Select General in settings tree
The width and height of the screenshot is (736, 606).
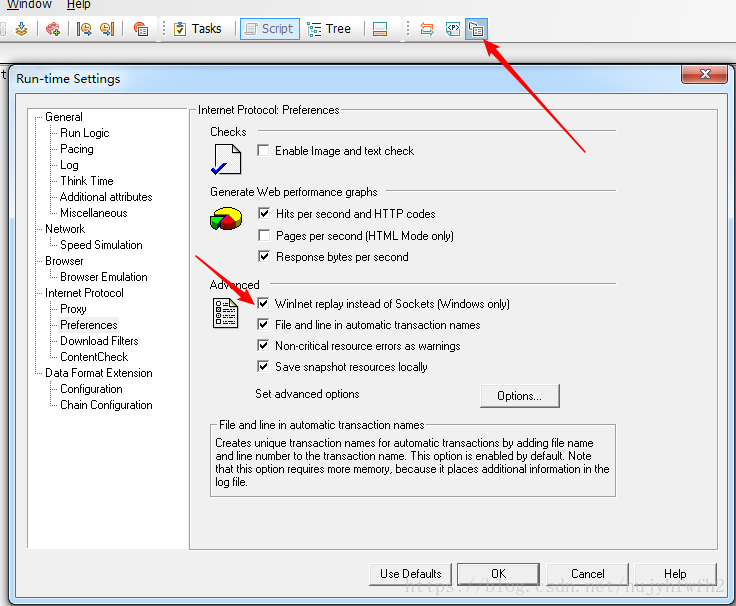(x=64, y=117)
